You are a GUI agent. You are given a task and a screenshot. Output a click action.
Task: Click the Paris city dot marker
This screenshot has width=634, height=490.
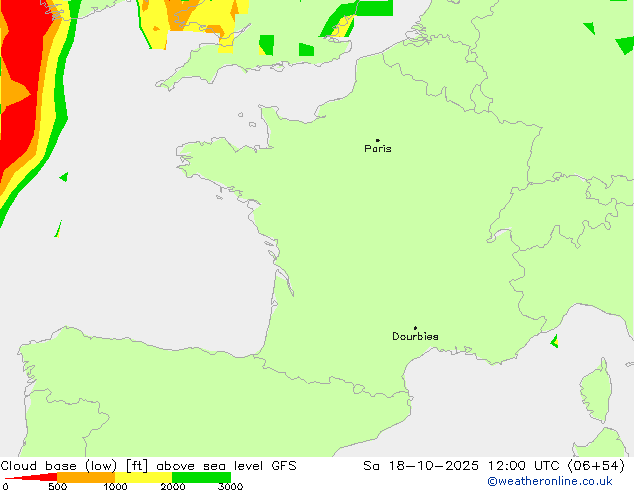point(378,140)
